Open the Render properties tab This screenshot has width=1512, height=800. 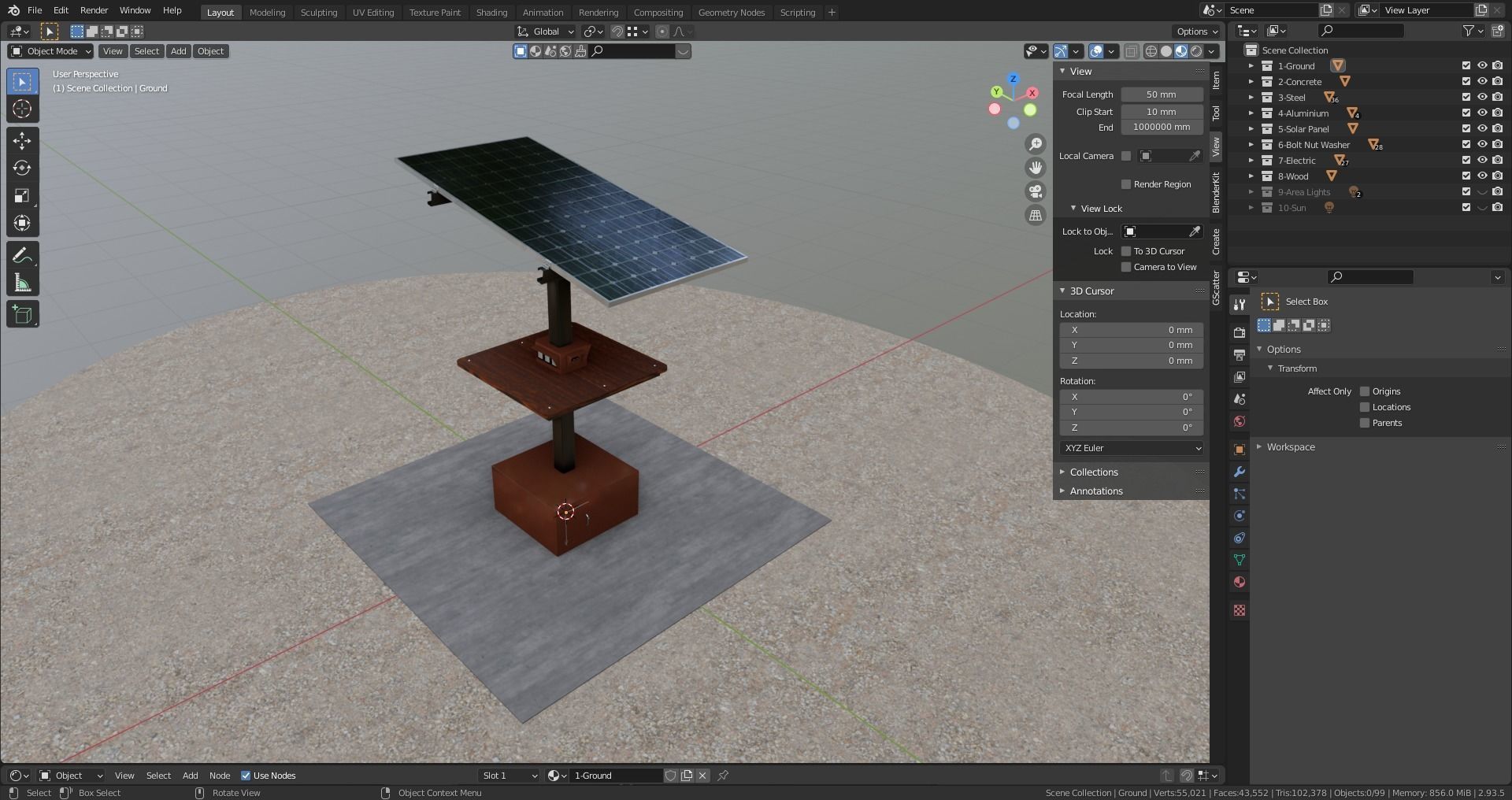point(1239,333)
